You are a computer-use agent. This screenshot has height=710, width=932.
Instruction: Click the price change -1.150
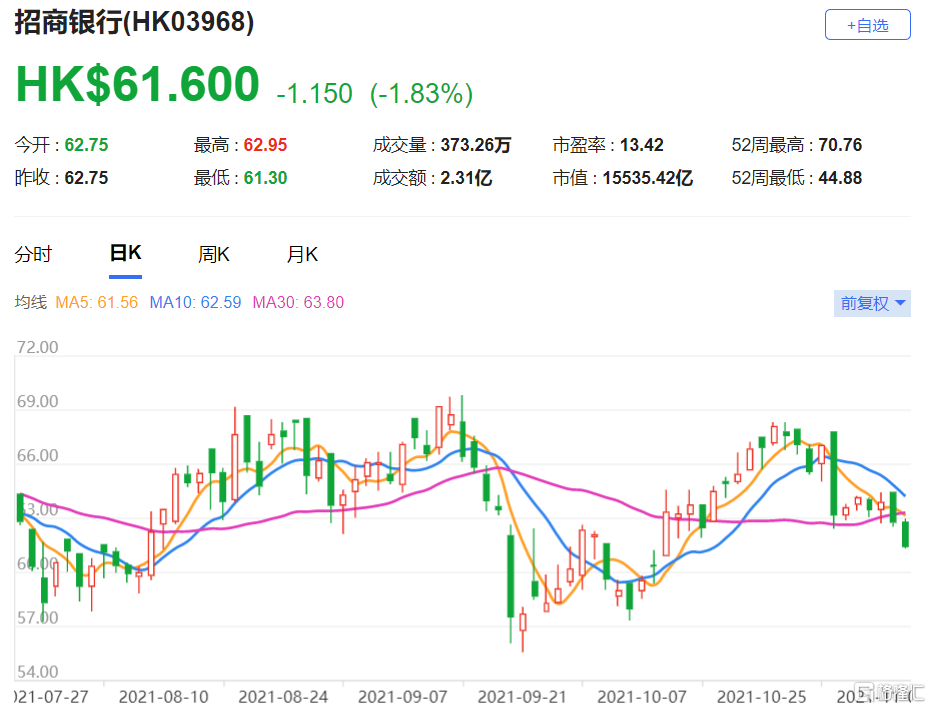tap(314, 94)
